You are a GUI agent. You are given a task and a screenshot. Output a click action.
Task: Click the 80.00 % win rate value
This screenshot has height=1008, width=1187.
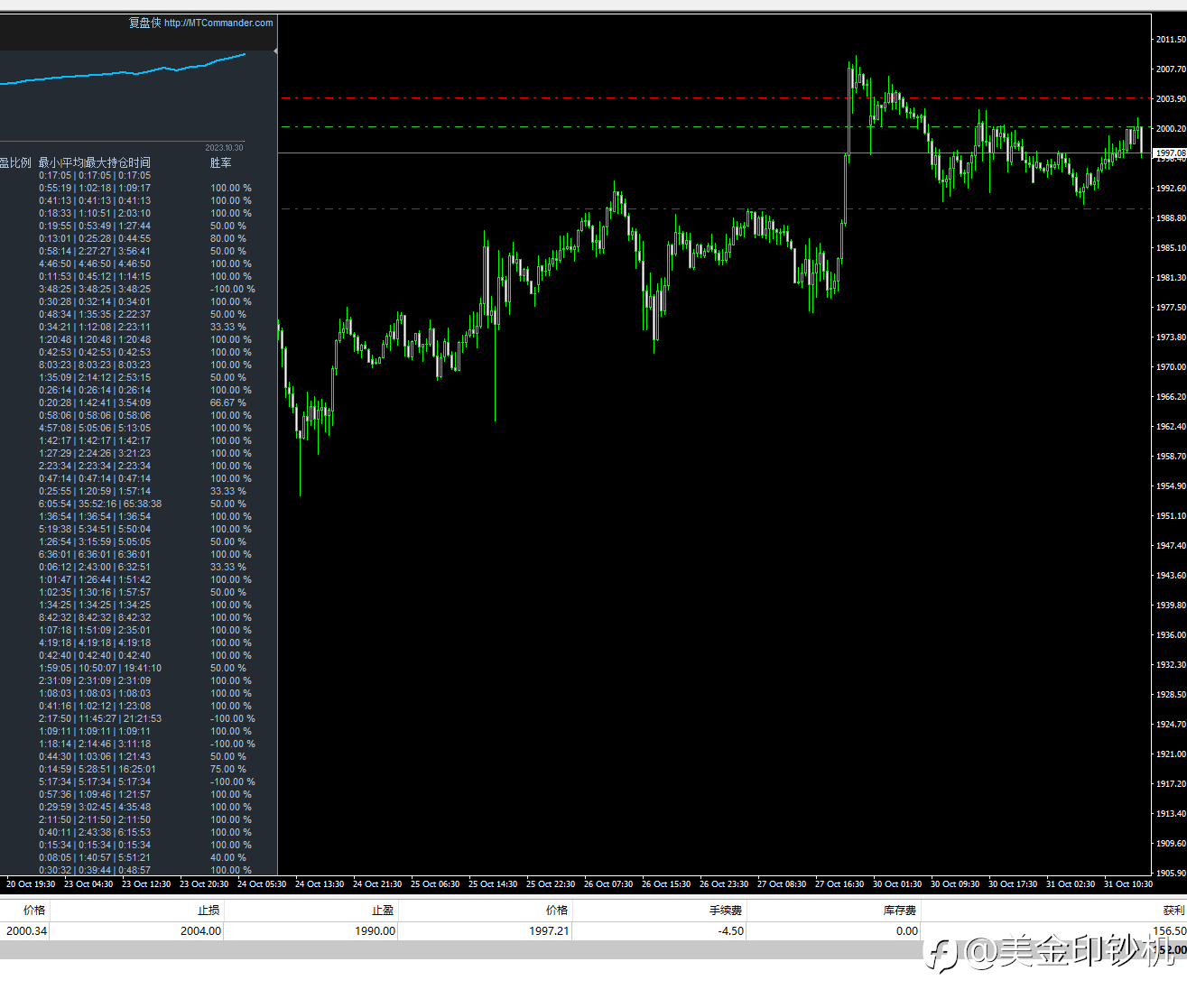(228, 238)
